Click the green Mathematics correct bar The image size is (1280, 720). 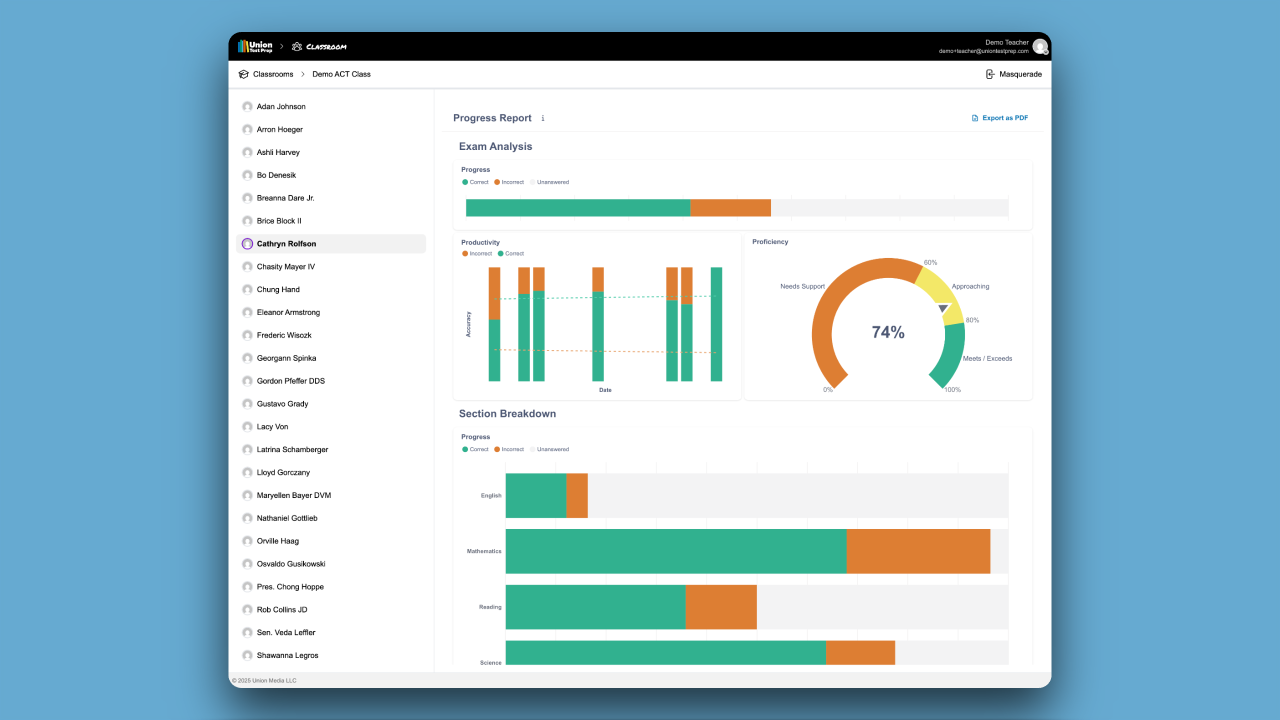(x=675, y=551)
